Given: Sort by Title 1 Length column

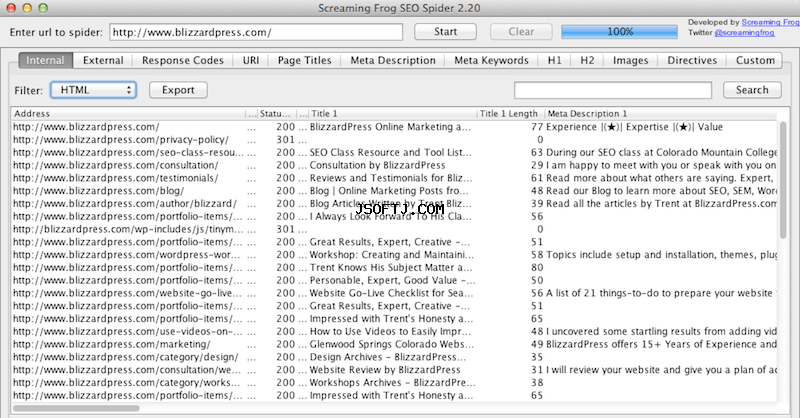Looking at the screenshot, I should [509, 114].
